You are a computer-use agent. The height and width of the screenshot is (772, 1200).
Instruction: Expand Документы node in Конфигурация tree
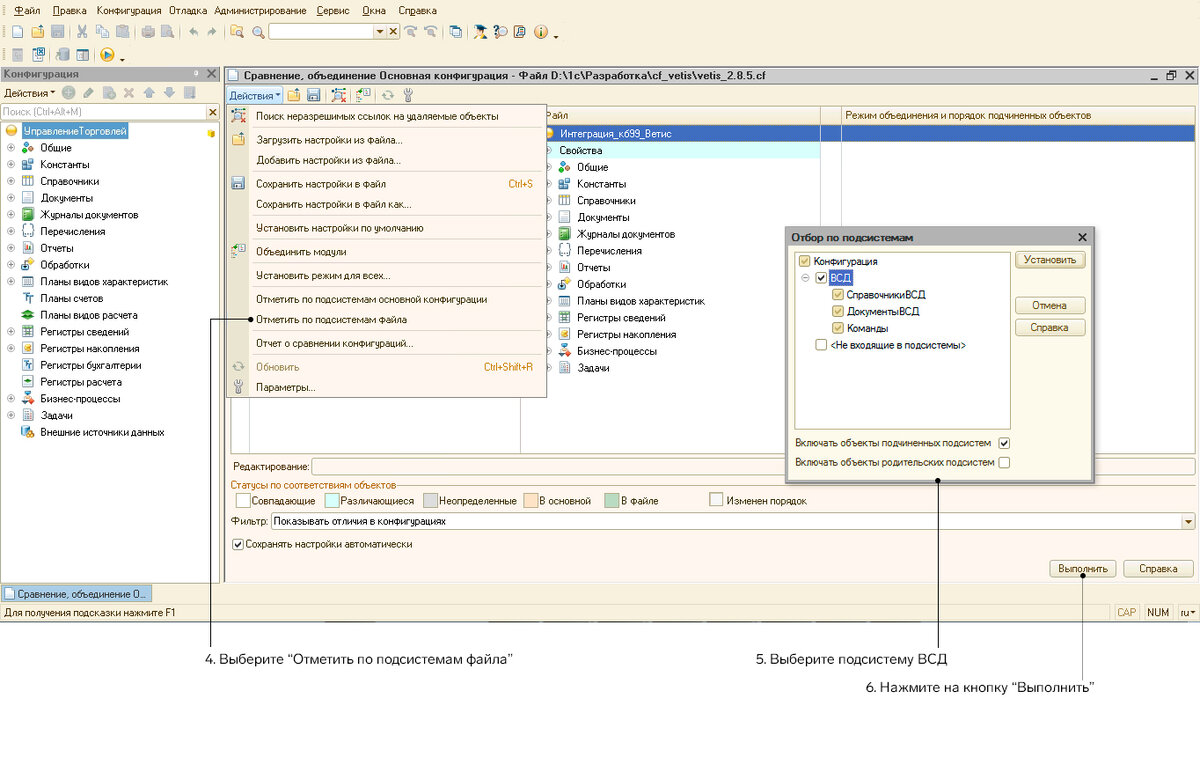[11, 198]
